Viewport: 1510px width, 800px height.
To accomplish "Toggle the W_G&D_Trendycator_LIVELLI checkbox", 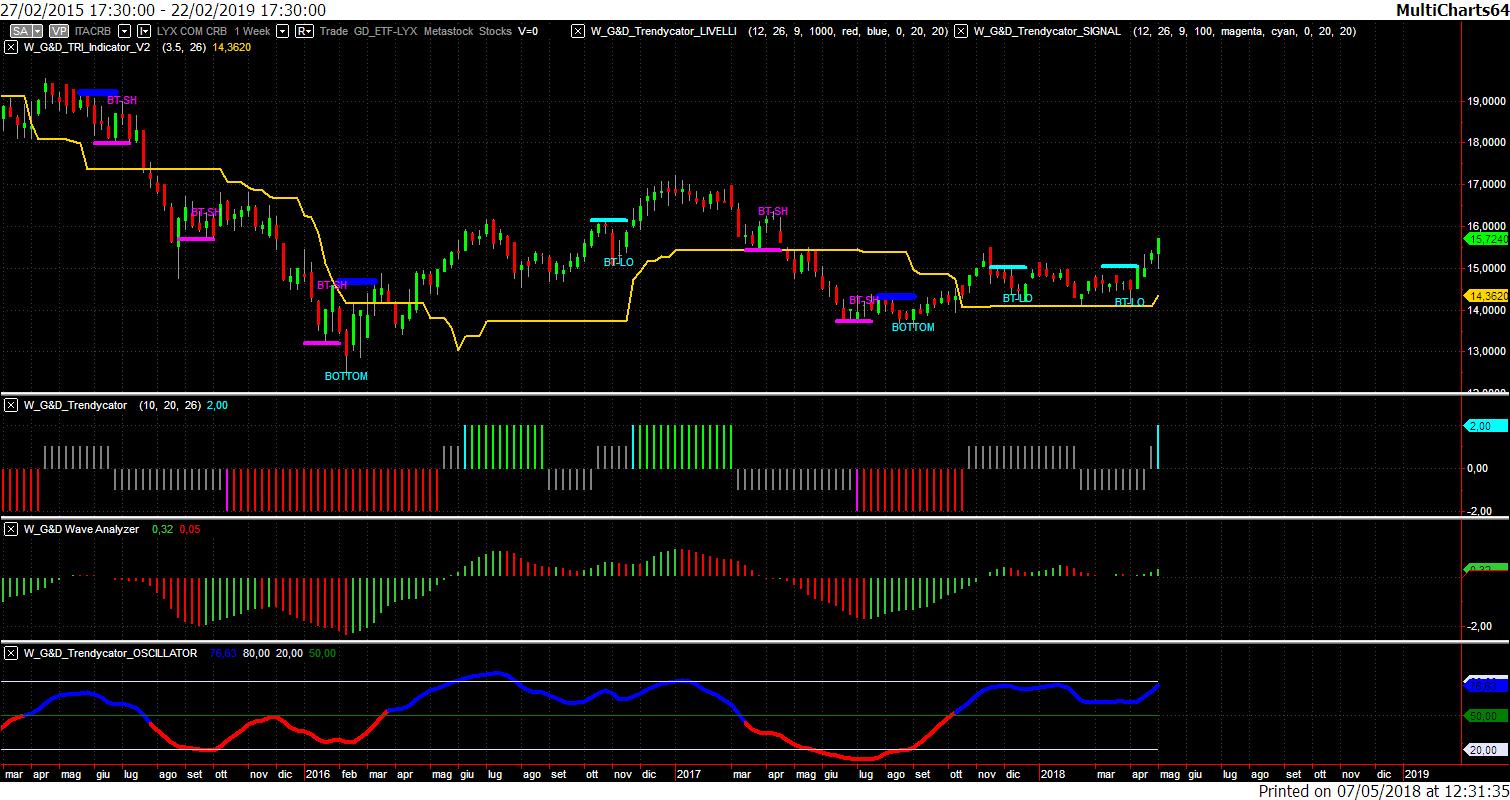I will [x=578, y=31].
